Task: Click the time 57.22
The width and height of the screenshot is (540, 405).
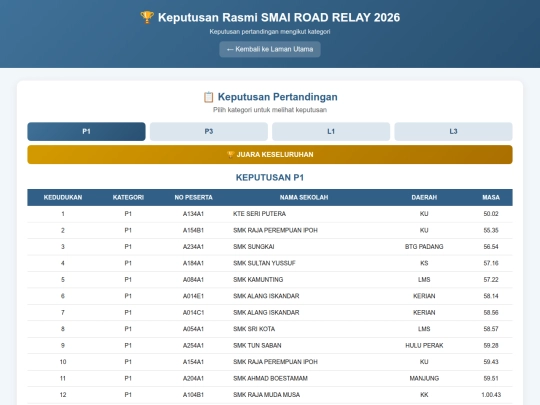Action: 491,280
